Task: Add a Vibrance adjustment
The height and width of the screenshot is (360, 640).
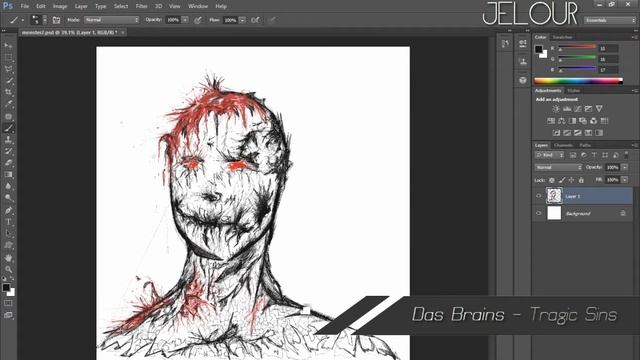Action: (599, 109)
